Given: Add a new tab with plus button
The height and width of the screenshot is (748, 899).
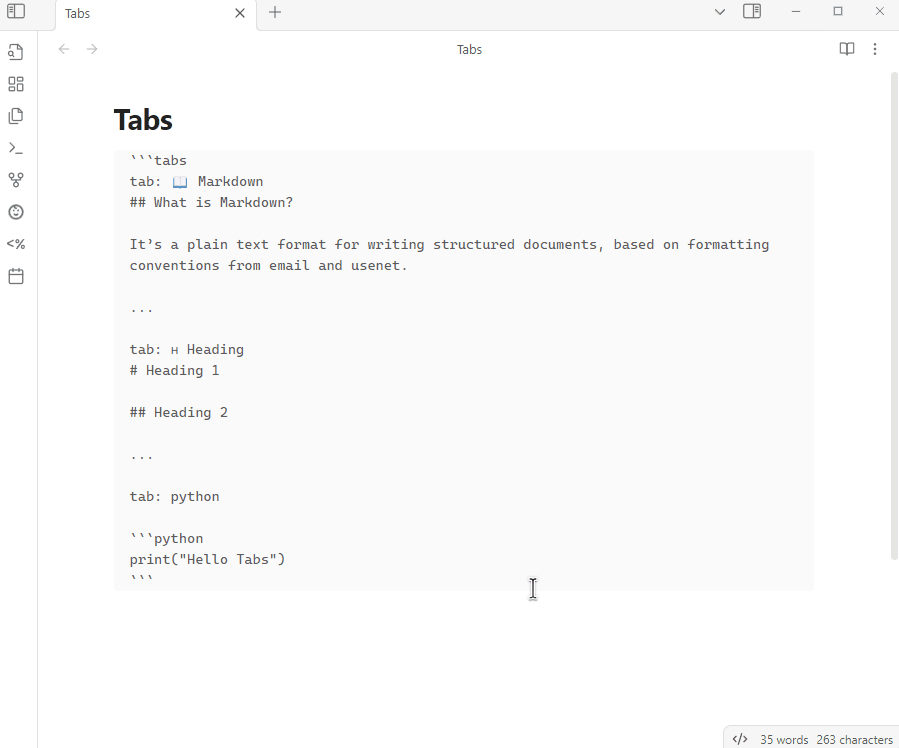Looking at the screenshot, I should pos(275,12).
